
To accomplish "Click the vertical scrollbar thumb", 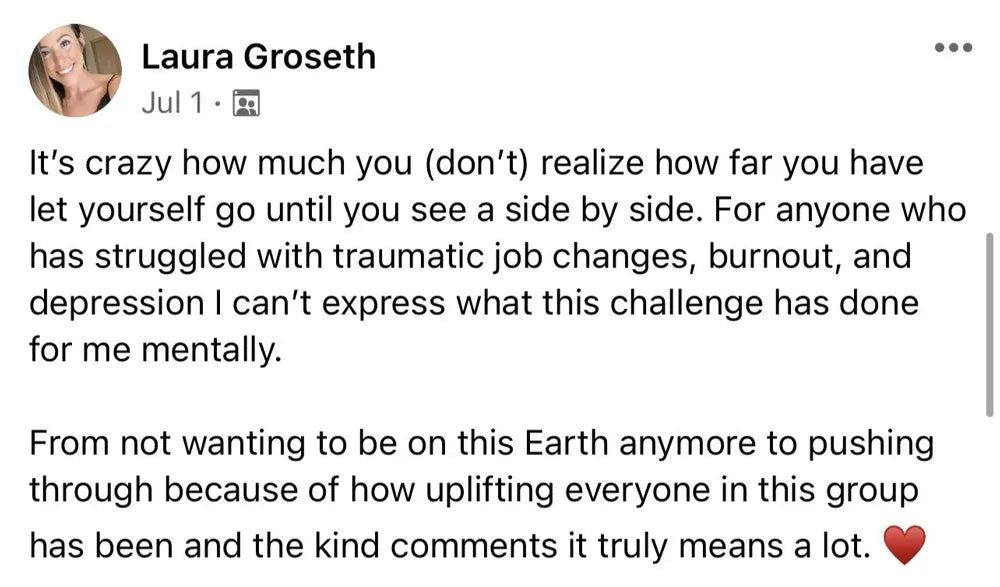I will [x=989, y=325].
